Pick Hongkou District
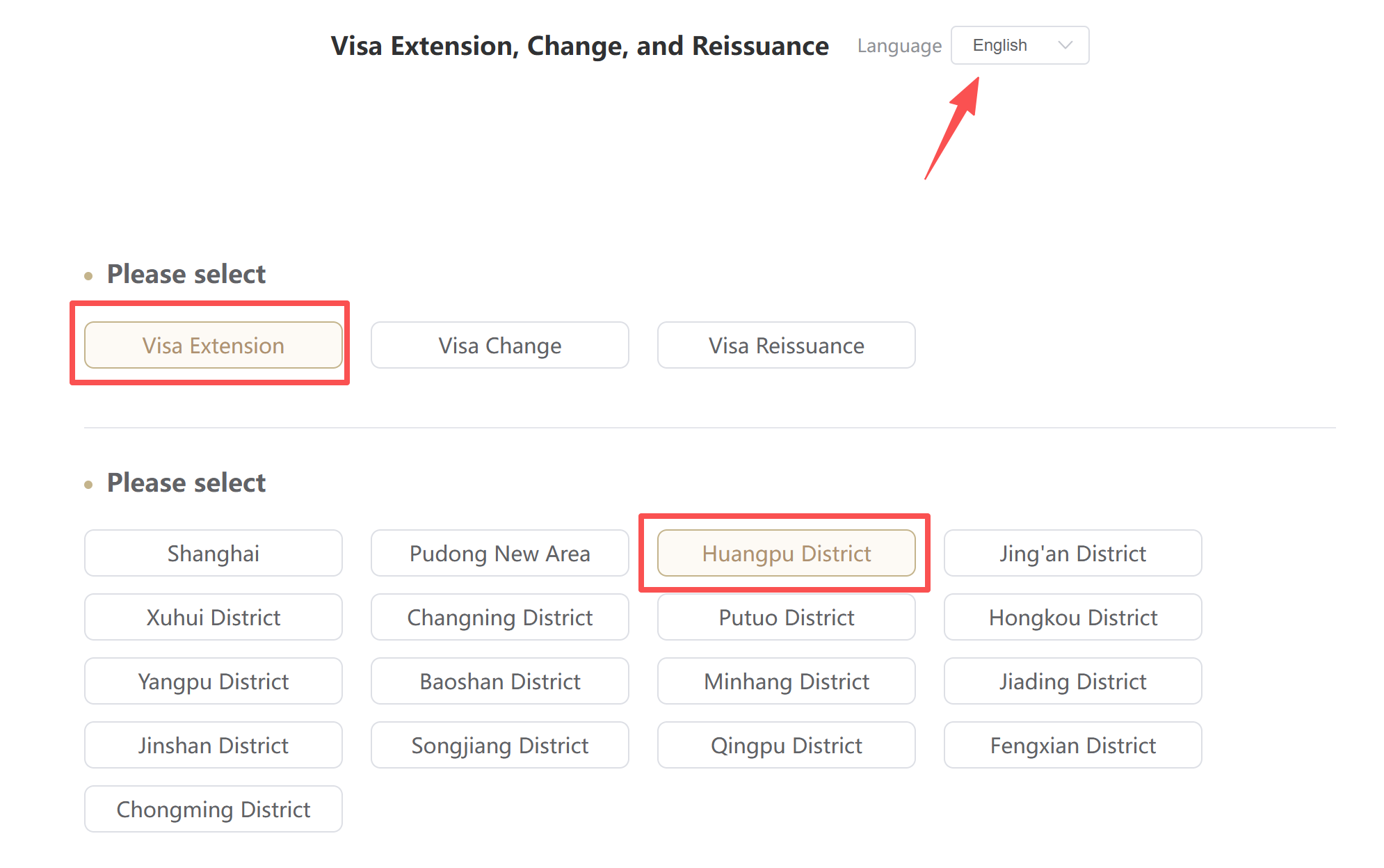1384x868 pixels. [x=1073, y=617]
